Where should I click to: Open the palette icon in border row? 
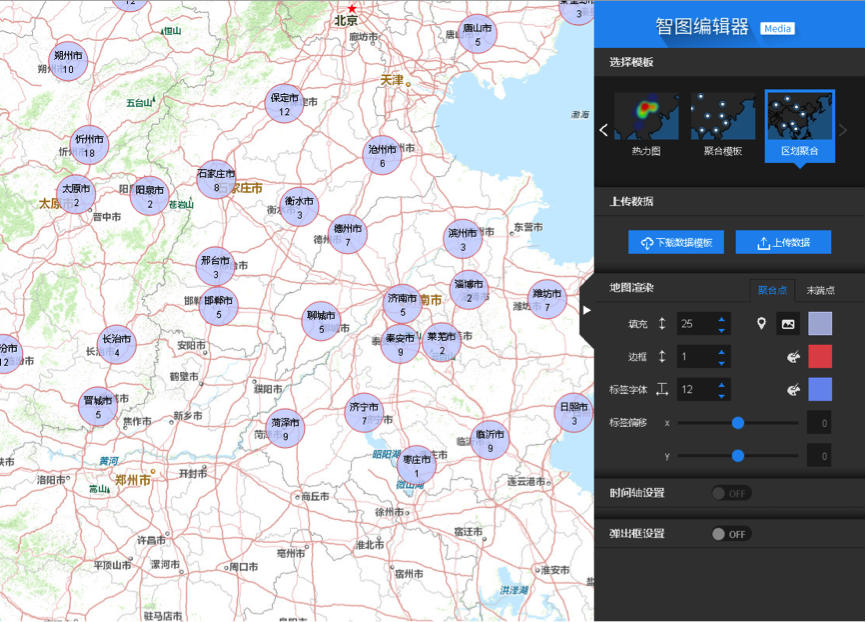793,357
